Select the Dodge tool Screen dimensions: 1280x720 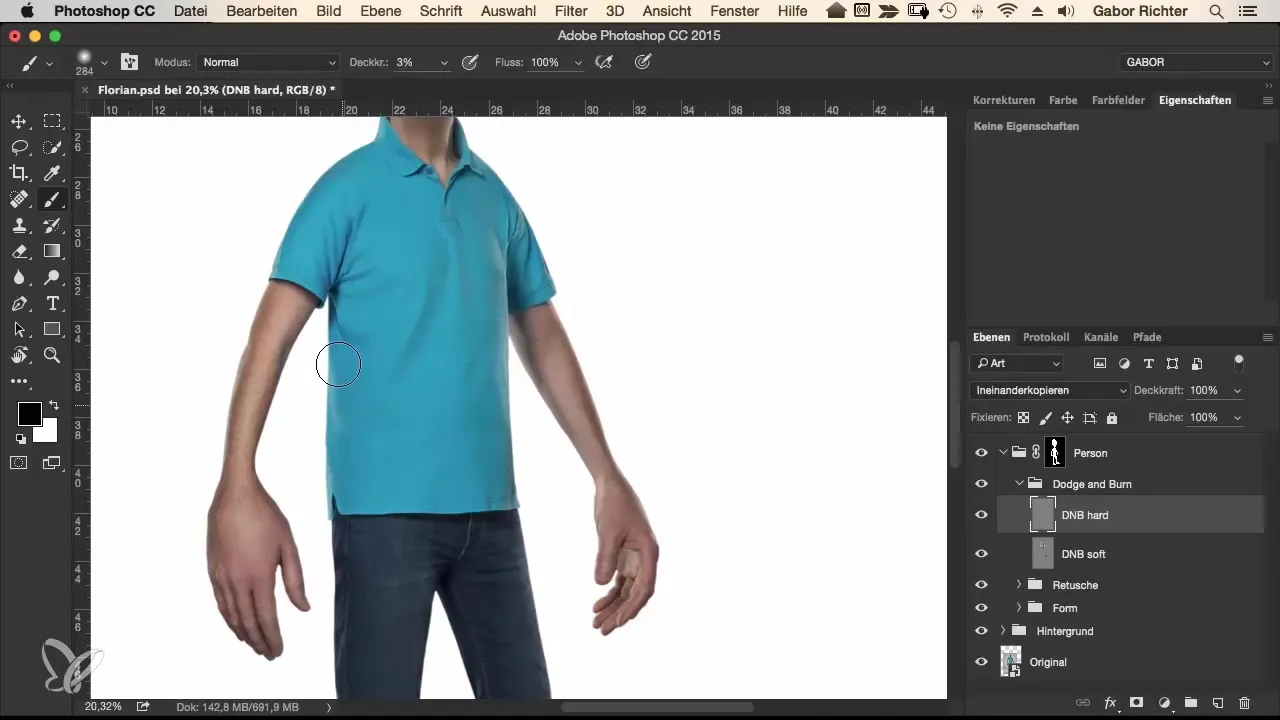pos(52,277)
